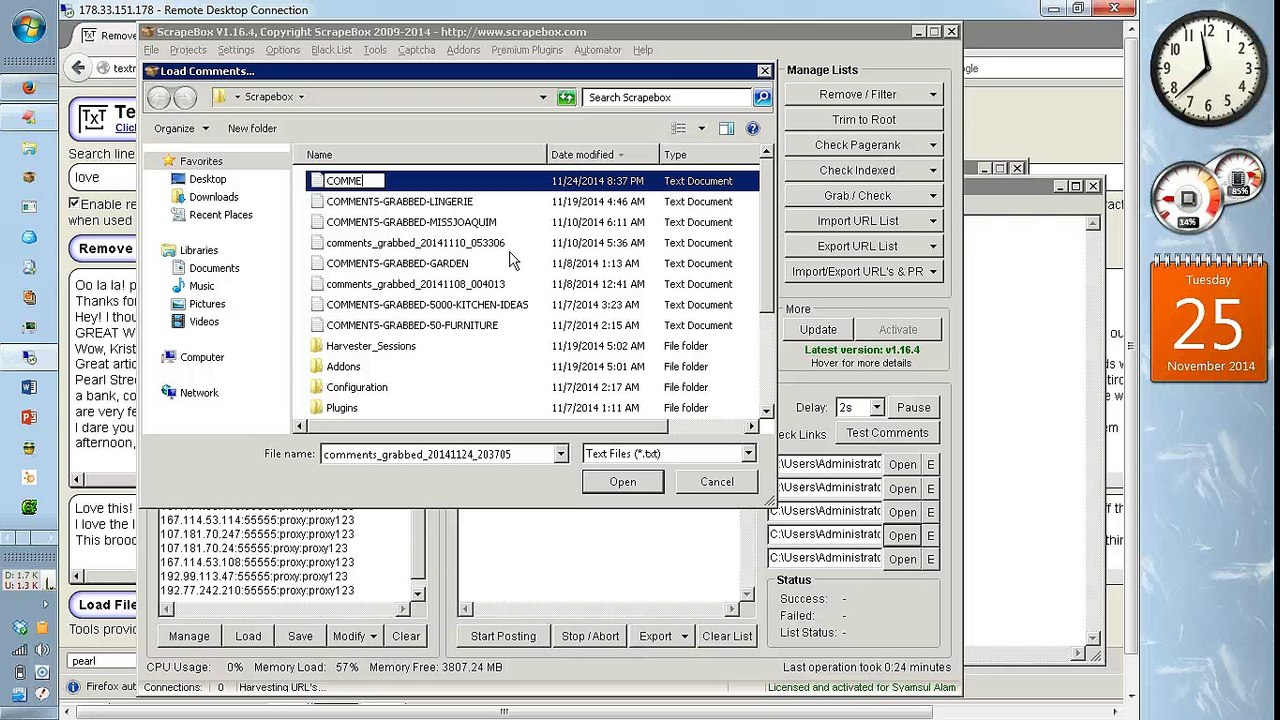Open the Remove / Filter dropdown

coord(933,94)
